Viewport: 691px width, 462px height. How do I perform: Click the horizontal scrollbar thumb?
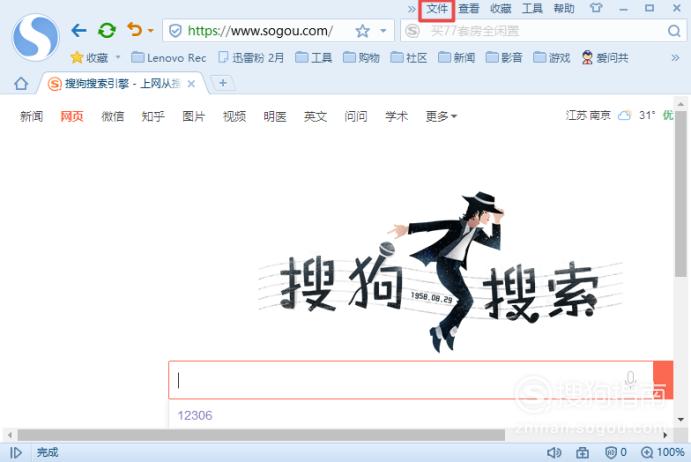click(261, 436)
